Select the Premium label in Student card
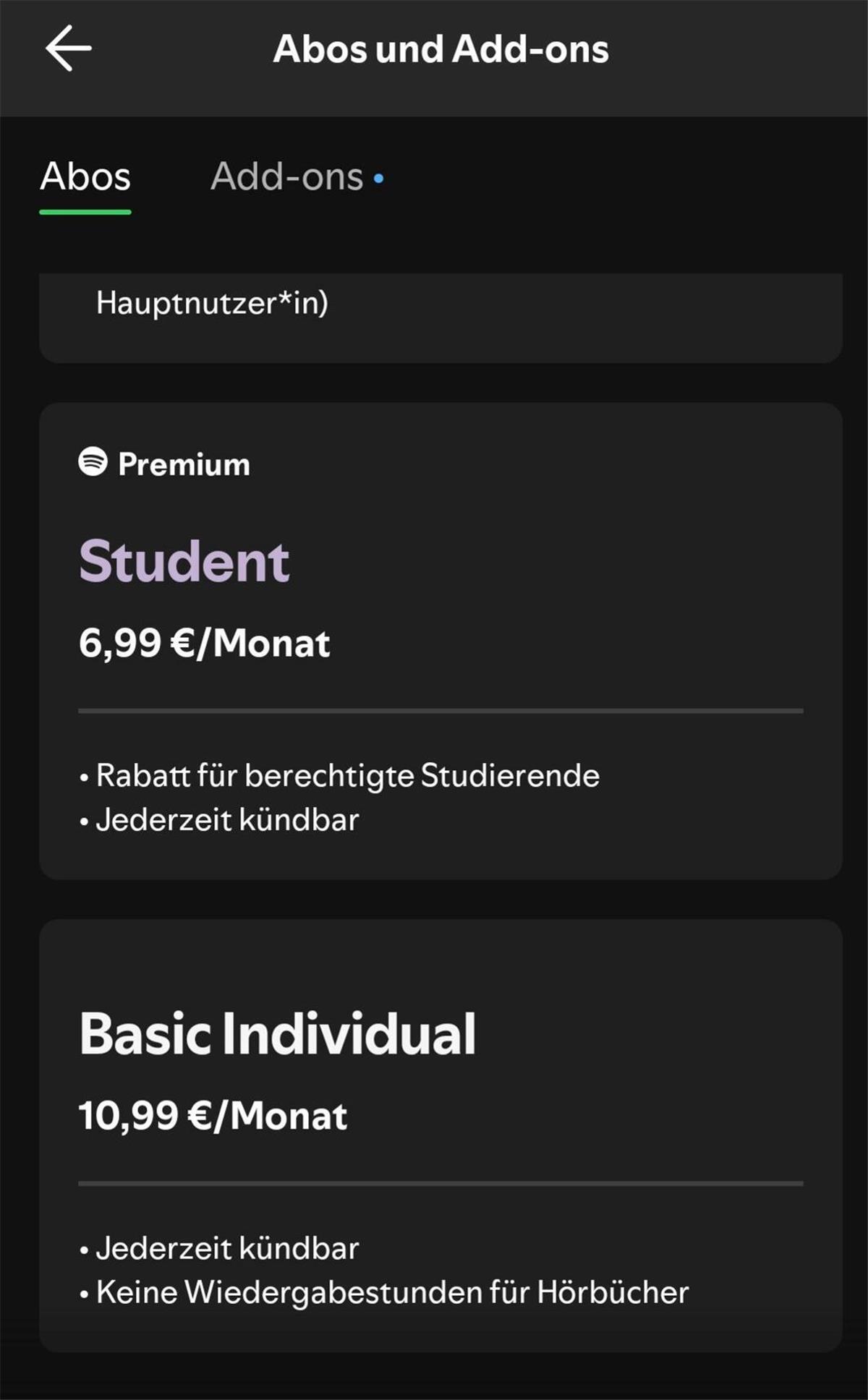Viewport: 868px width, 1400px height. (x=184, y=464)
